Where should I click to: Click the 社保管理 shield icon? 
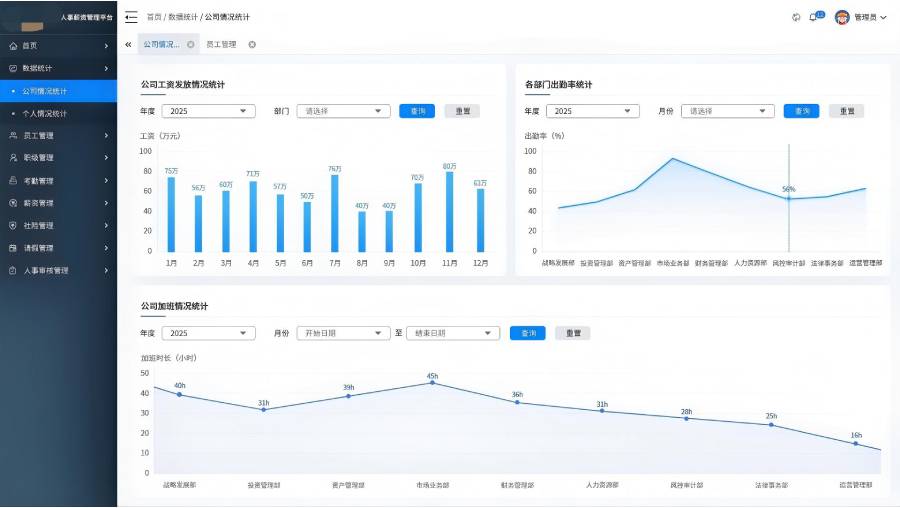pyautogui.click(x=13, y=226)
